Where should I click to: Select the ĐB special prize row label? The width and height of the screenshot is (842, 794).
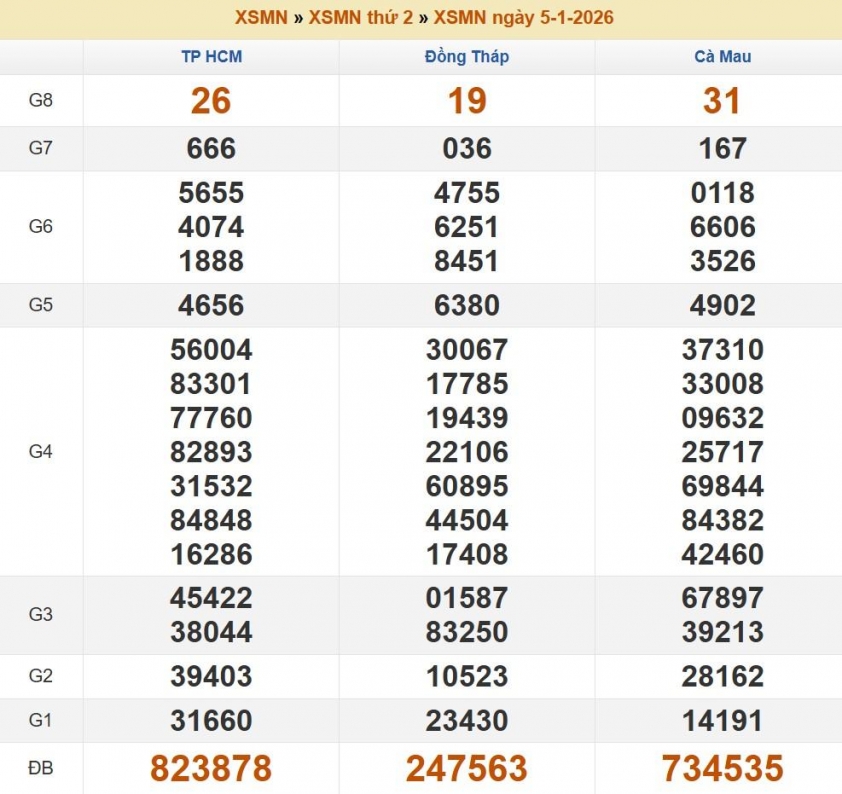[41, 768]
